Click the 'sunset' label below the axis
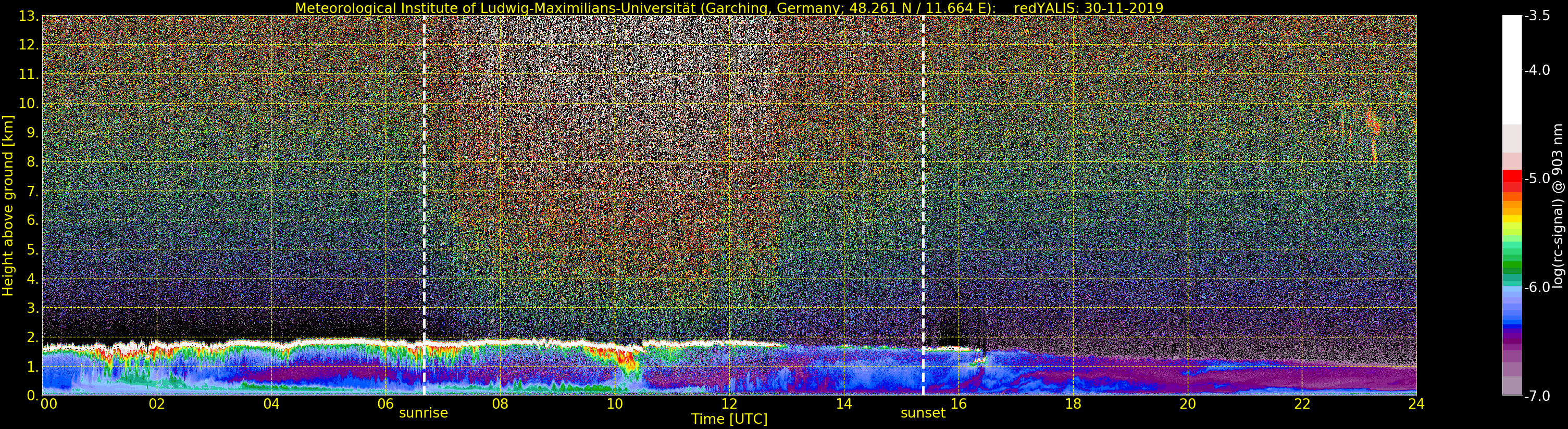The height and width of the screenshot is (429, 1568). tap(923, 413)
